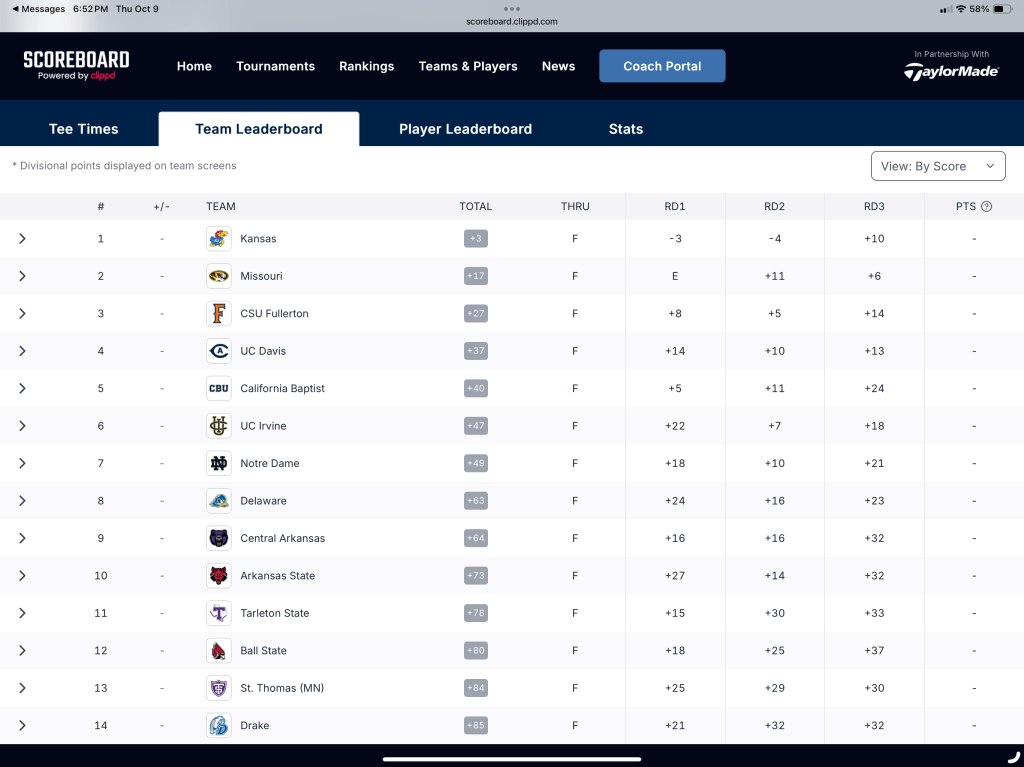Expand the Kansas team row
1024x767 pixels.
click(x=22, y=239)
